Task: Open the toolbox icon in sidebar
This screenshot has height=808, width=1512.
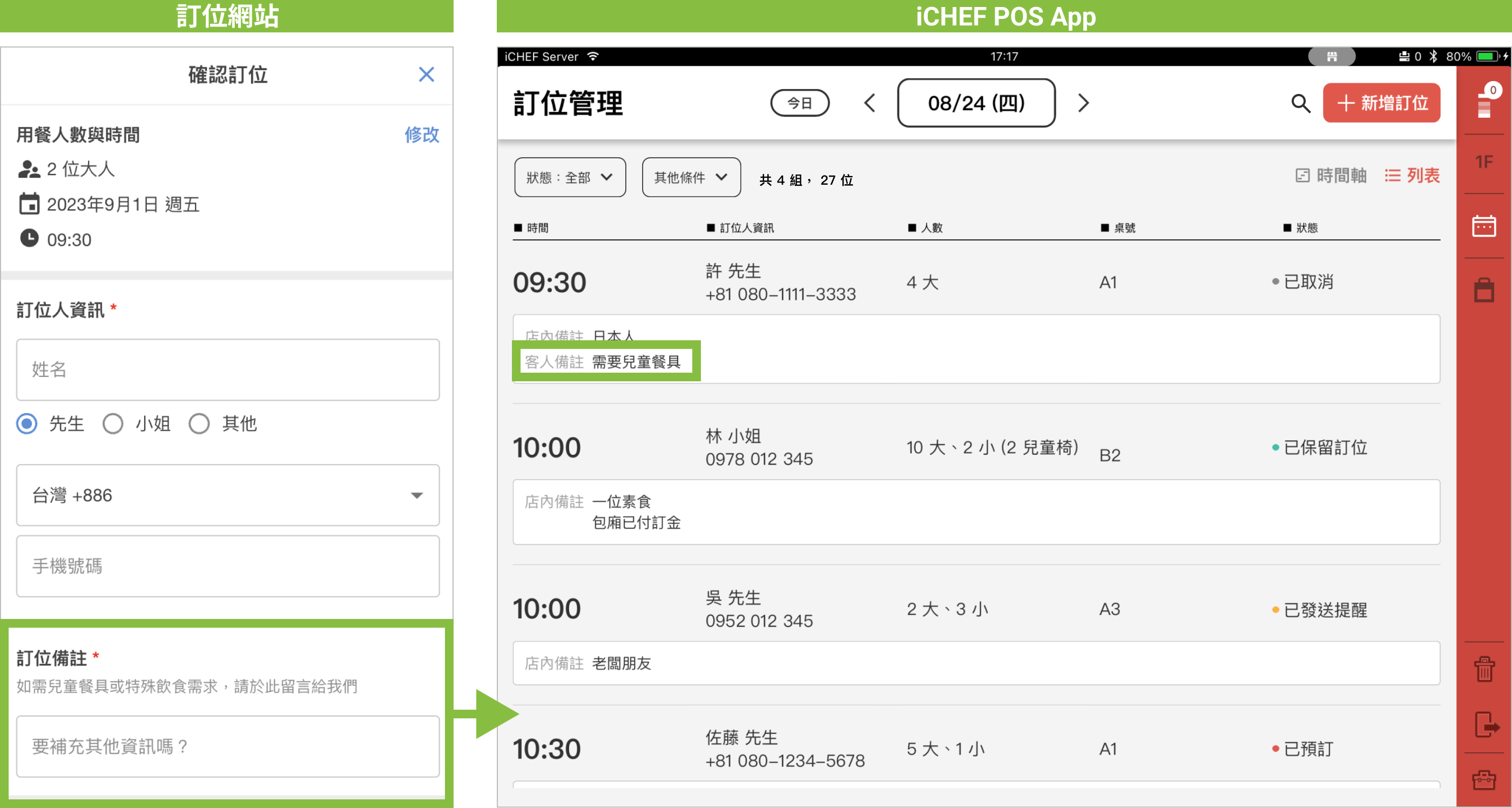Action: pyautogui.click(x=1484, y=780)
